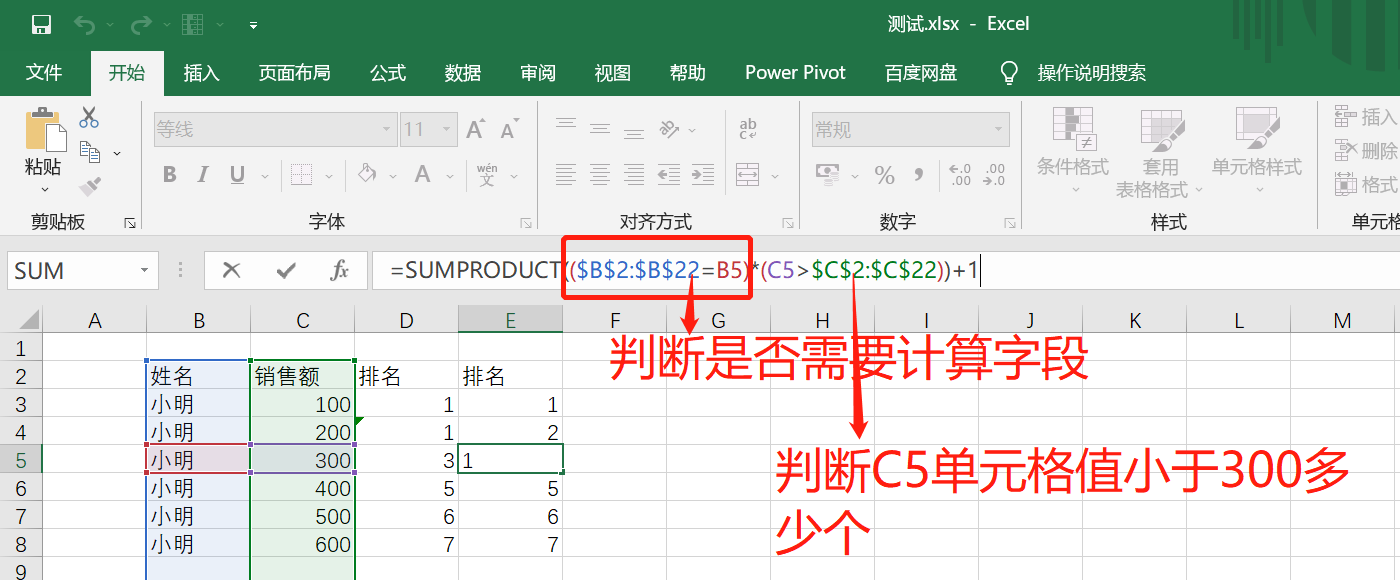Open the font name dropdown
Image resolution: width=1400 pixels, height=580 pixels.
tap(387, 129)
